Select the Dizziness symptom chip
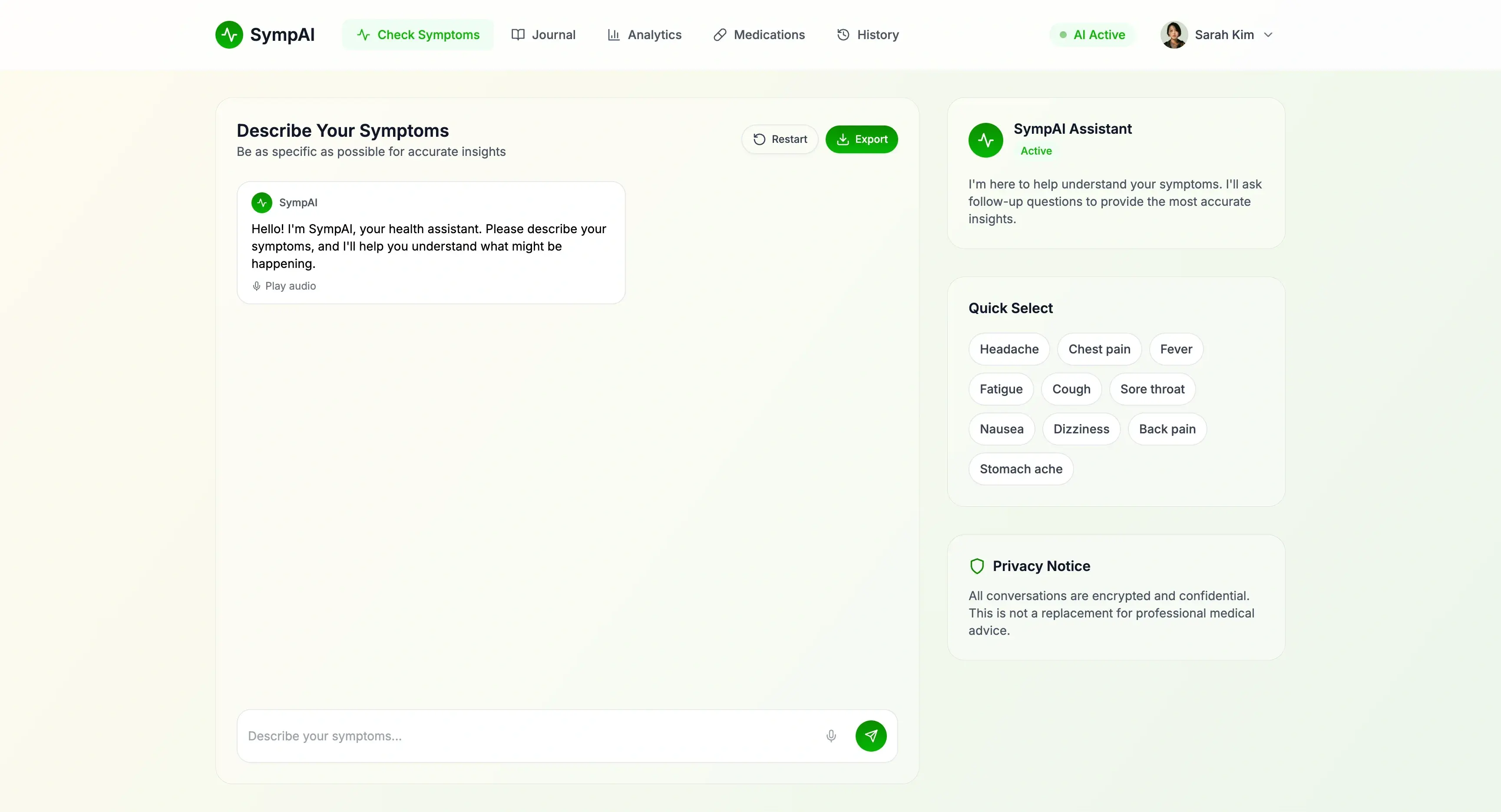Image resolution: width=1501 pixels, height=812 pixels. pos(1081,429)
